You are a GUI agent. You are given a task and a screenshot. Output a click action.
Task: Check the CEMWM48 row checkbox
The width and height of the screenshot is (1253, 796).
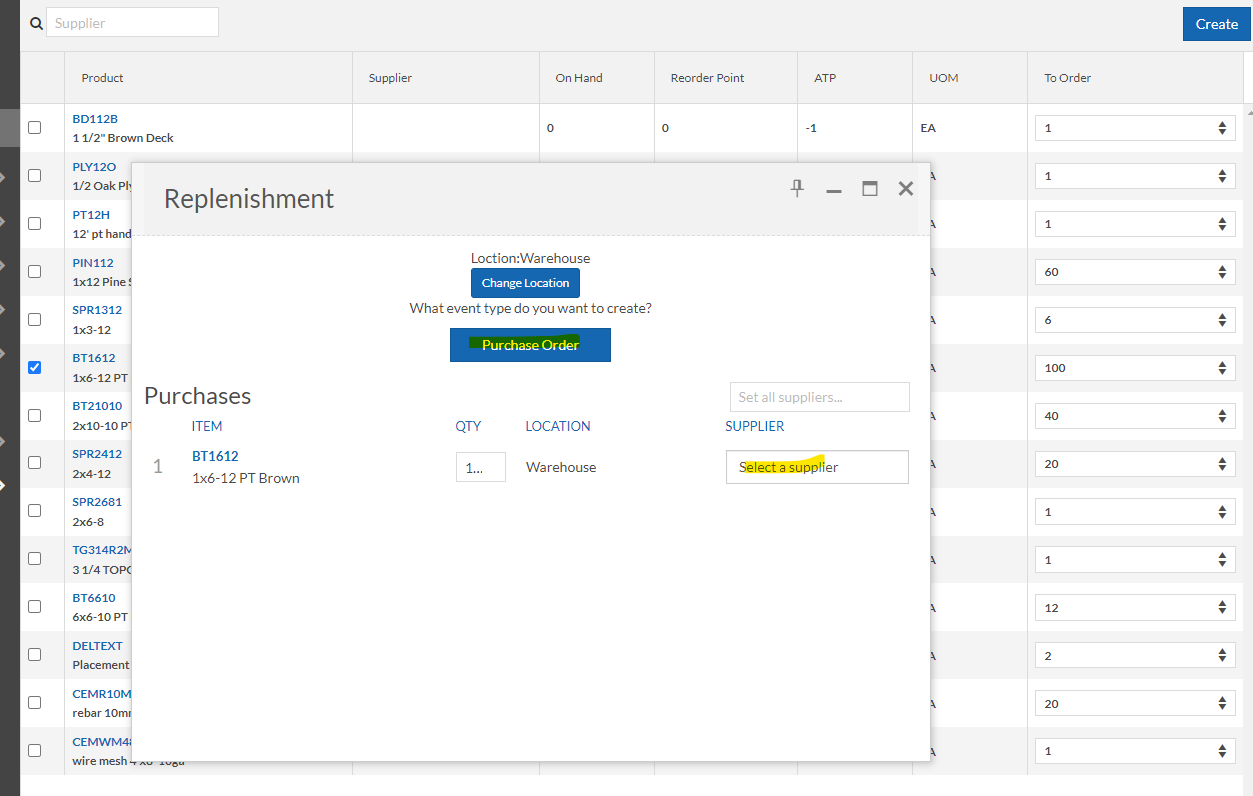(x=35, y=750)
